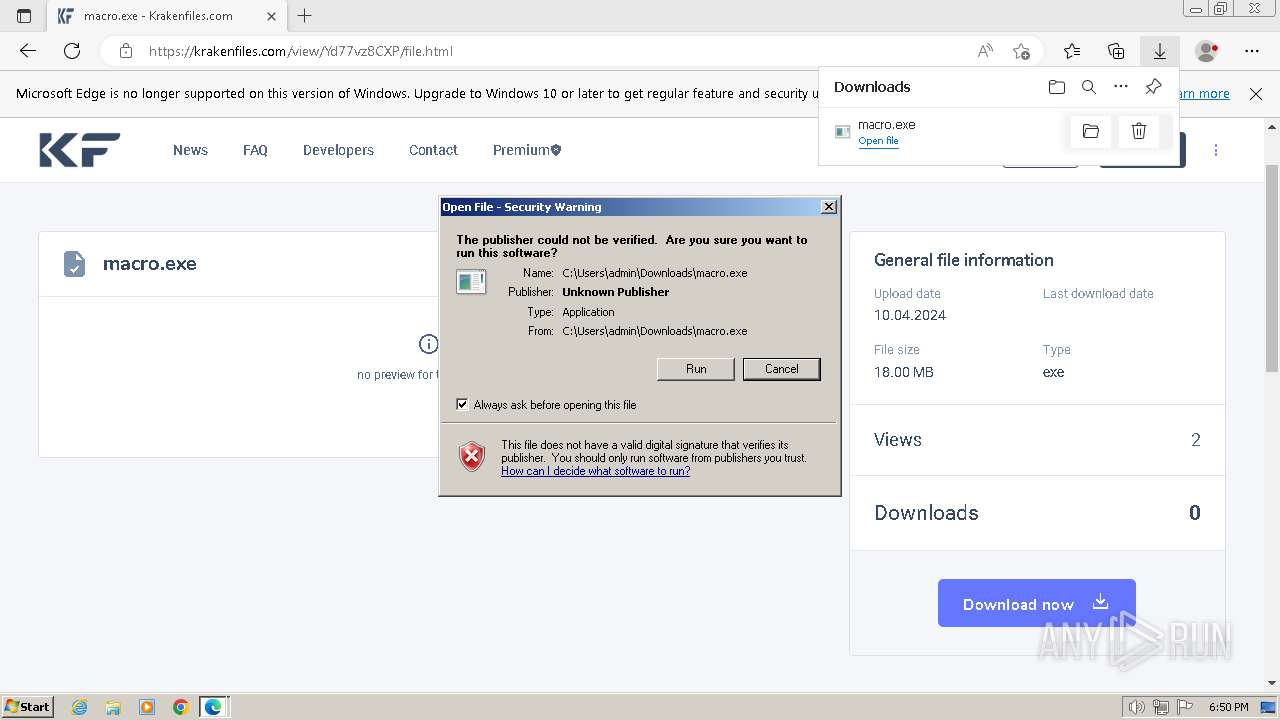Image resolution: width=1280 pixels, height=720 pixels.
Task: Launch Chrome from the taskbar
Action: pos(180,707)
